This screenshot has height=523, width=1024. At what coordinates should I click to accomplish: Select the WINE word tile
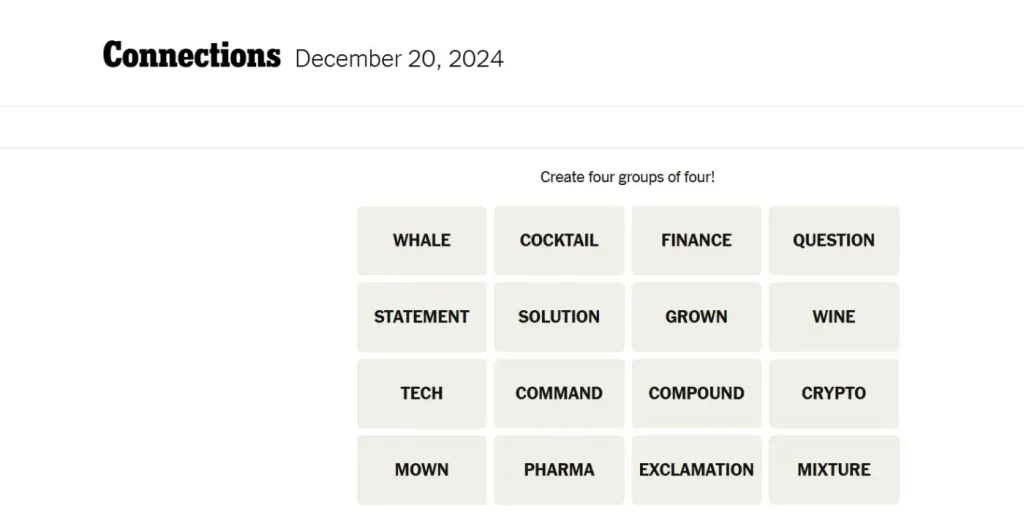coord(833,317)
